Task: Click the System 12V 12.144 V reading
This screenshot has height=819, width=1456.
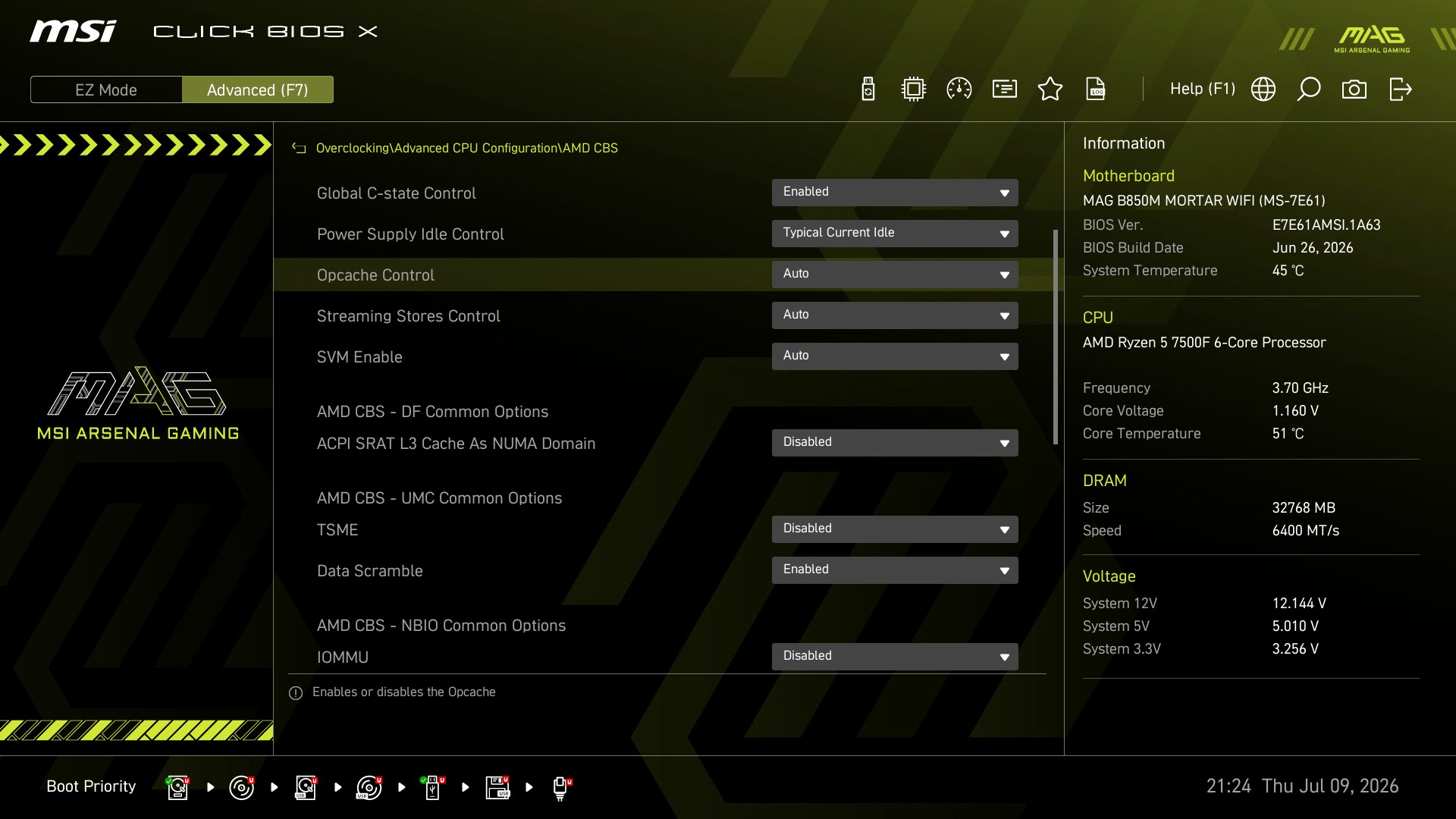Action: pyautogui.click(x=1299, y=604)
